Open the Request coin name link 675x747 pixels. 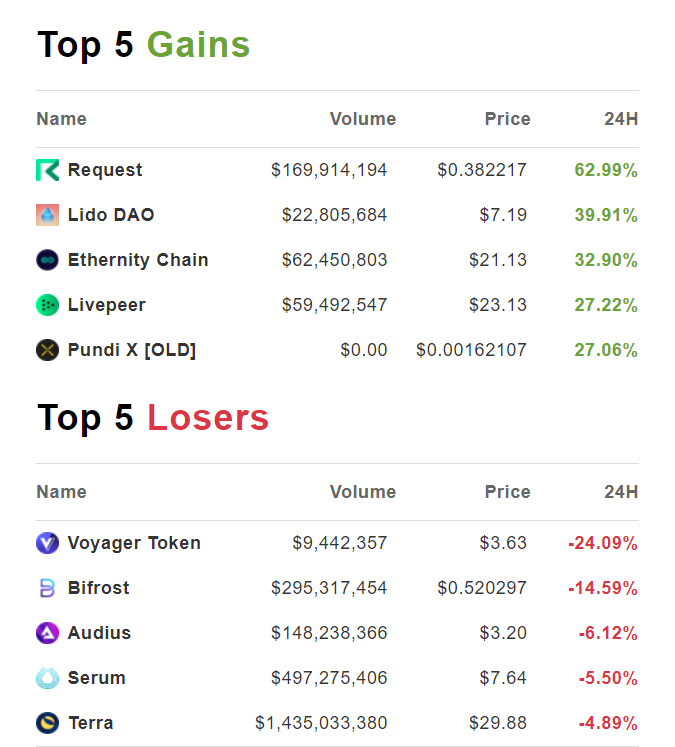[105, 170]
